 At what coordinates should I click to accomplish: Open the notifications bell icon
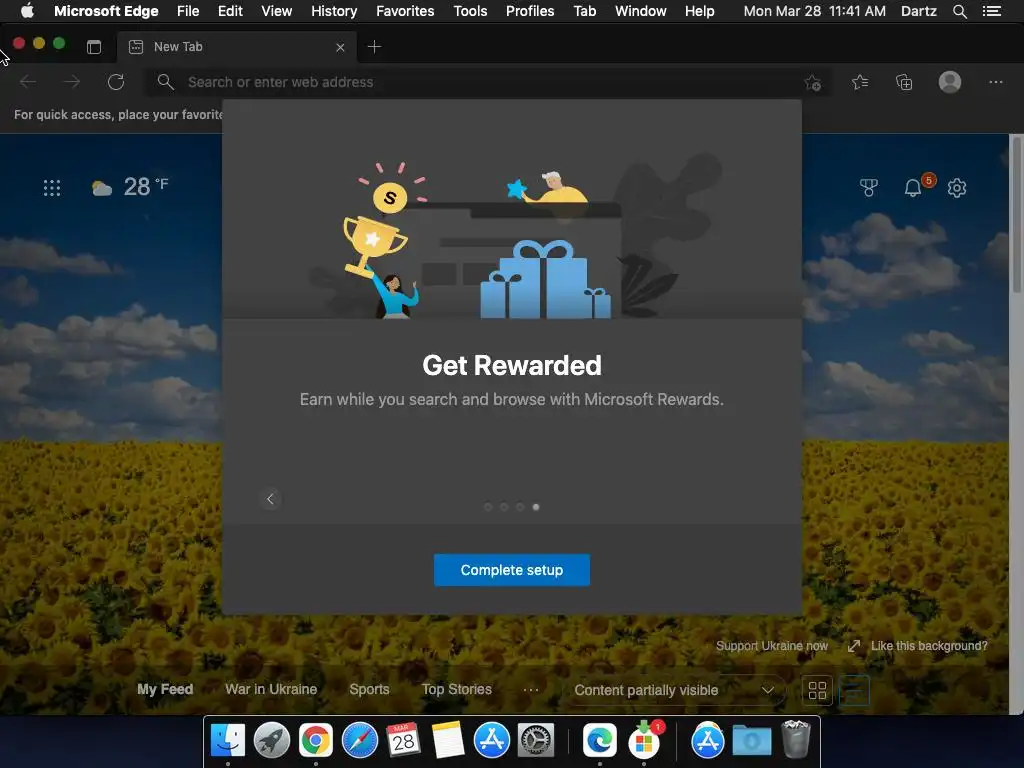coord(913,188)
